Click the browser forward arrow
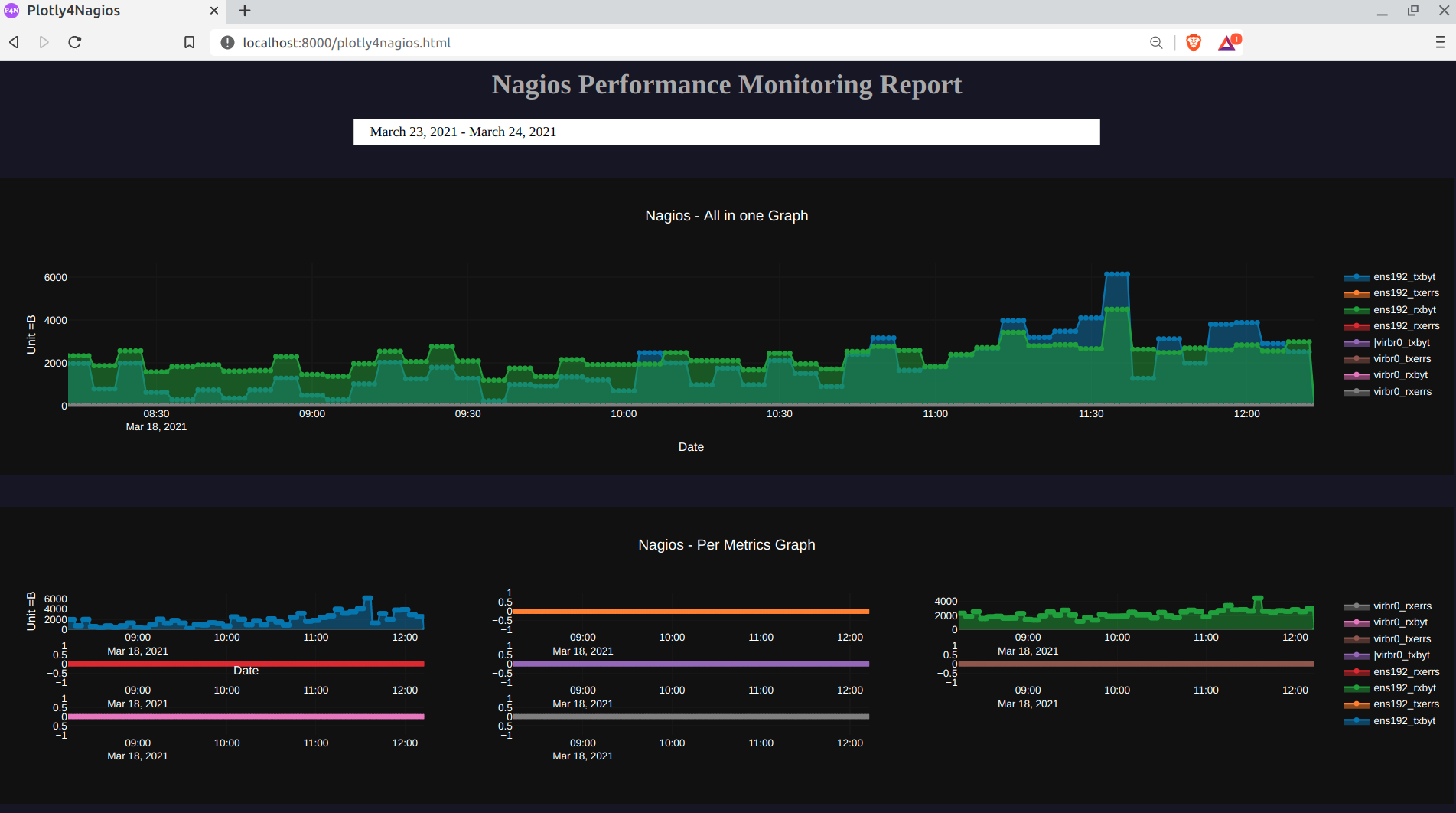The image size is (1456, 813). 44,42
